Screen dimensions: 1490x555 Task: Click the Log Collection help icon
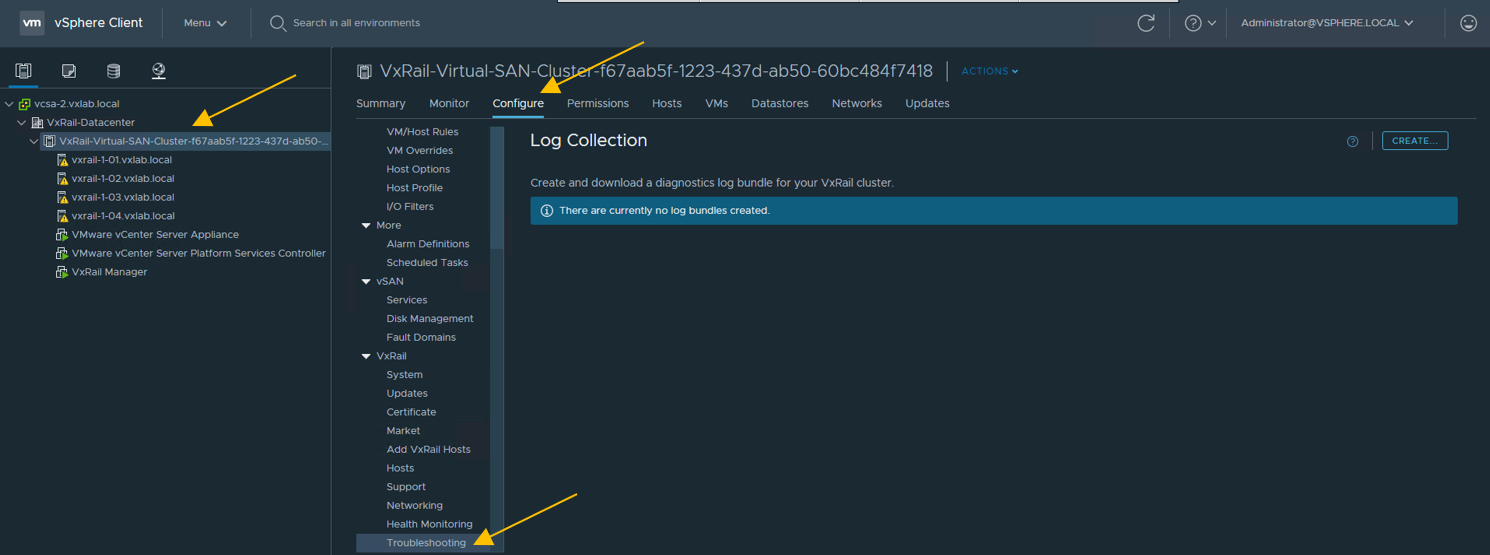pos(1352,142)
